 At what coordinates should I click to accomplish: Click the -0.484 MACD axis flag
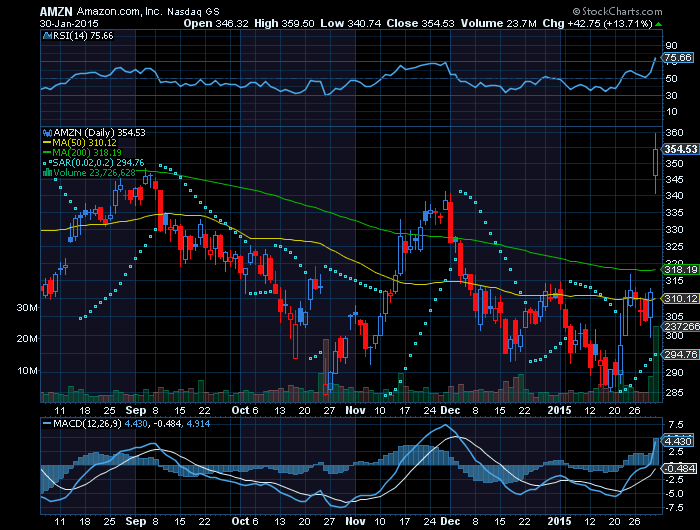(679, 468)
